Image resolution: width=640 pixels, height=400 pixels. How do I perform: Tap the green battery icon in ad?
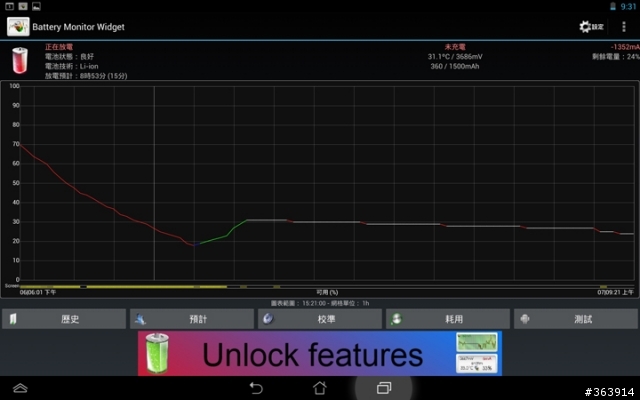(158, 353)
